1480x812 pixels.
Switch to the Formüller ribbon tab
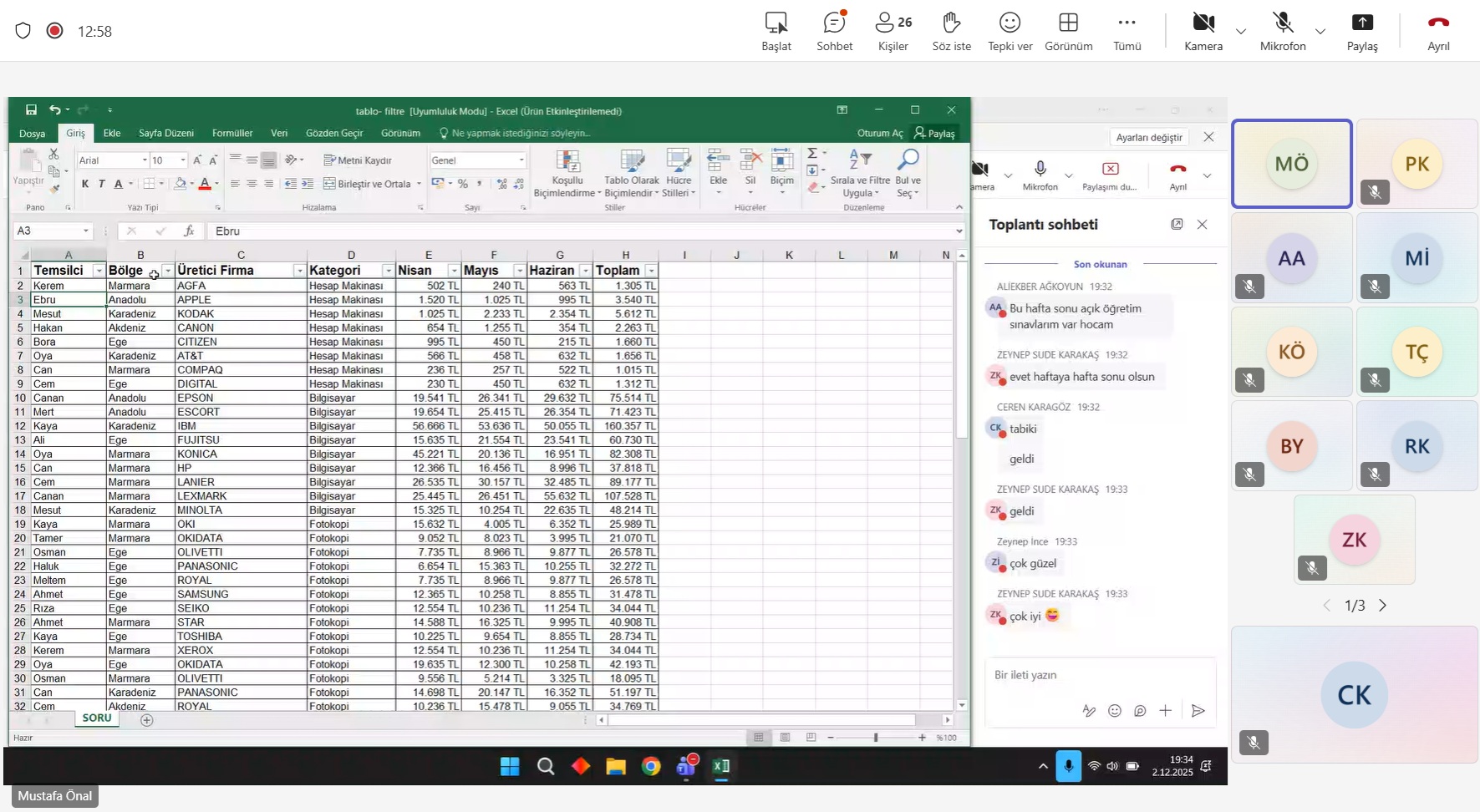point(232,133)
